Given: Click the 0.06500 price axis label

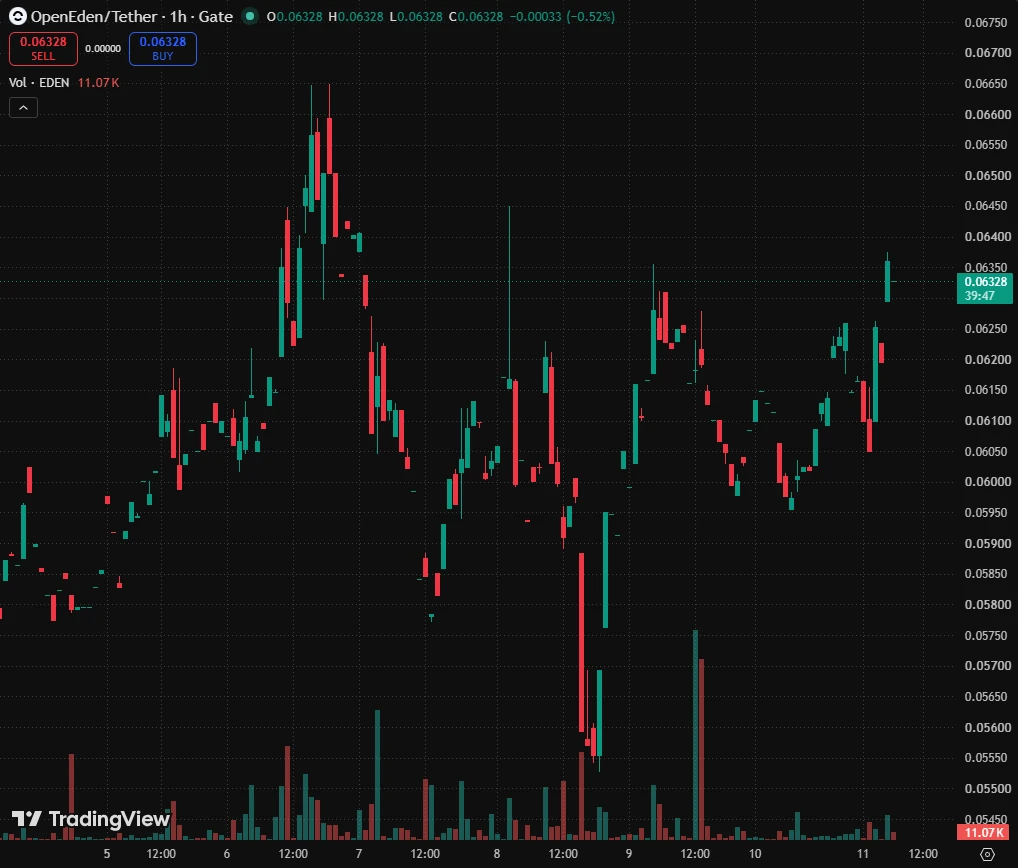Looking at the screenshot, I should point(987,176).
